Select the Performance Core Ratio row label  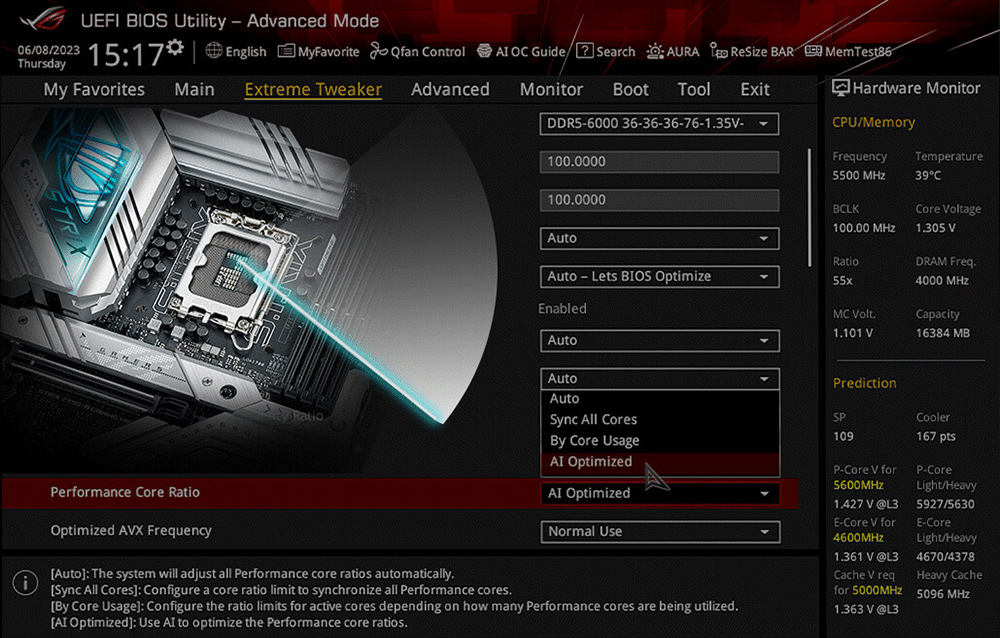pos(125,493)
